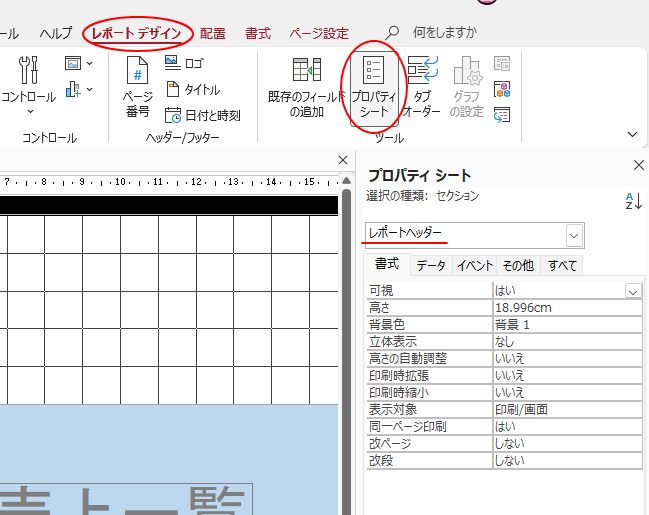
Task: Click the 表示対象 value 印刷/画面
Action: [x=567, y=410]
